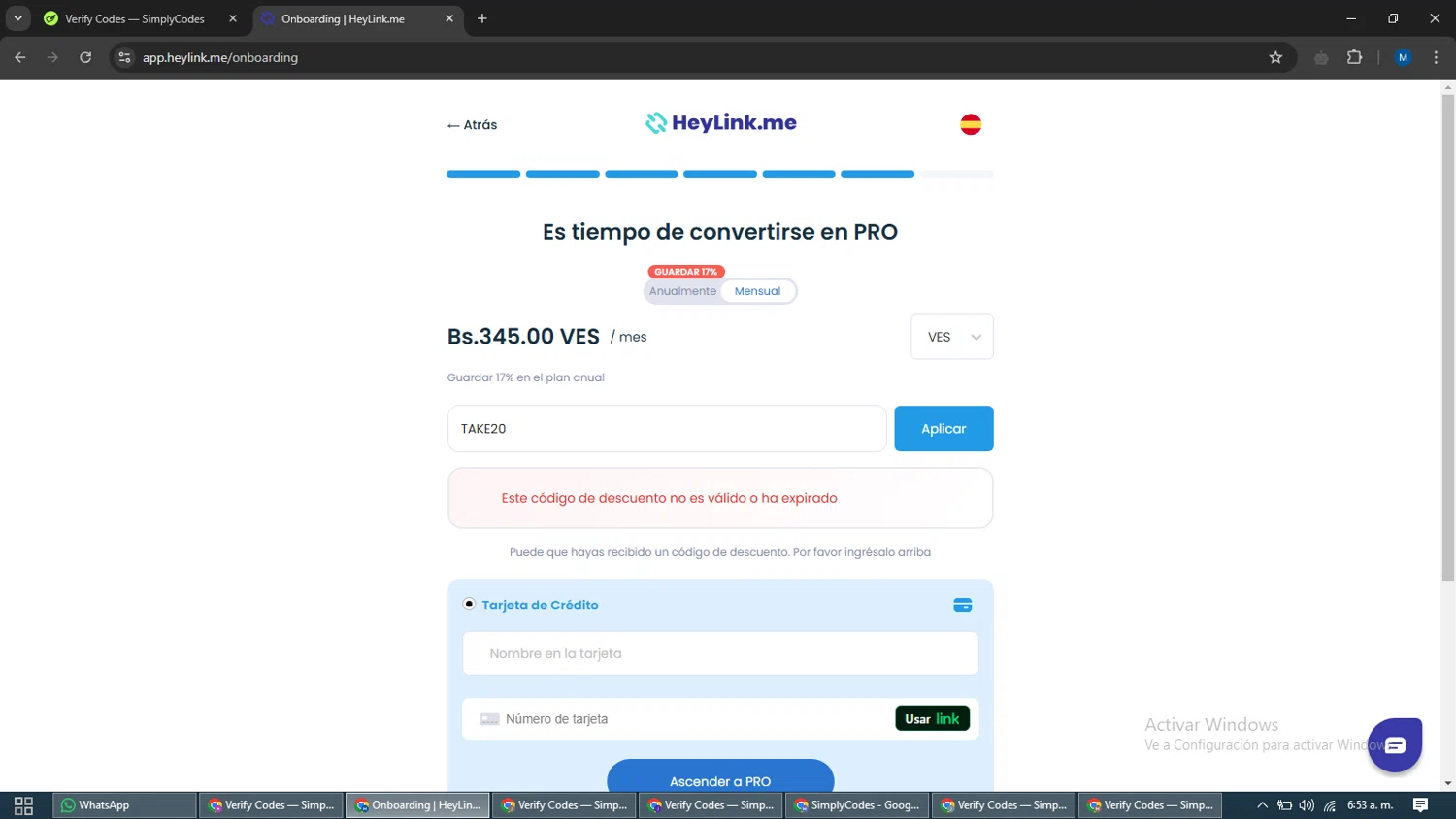Select the Mensual billing option
This screenshot has width=1456, height=819.
point(757,291)
